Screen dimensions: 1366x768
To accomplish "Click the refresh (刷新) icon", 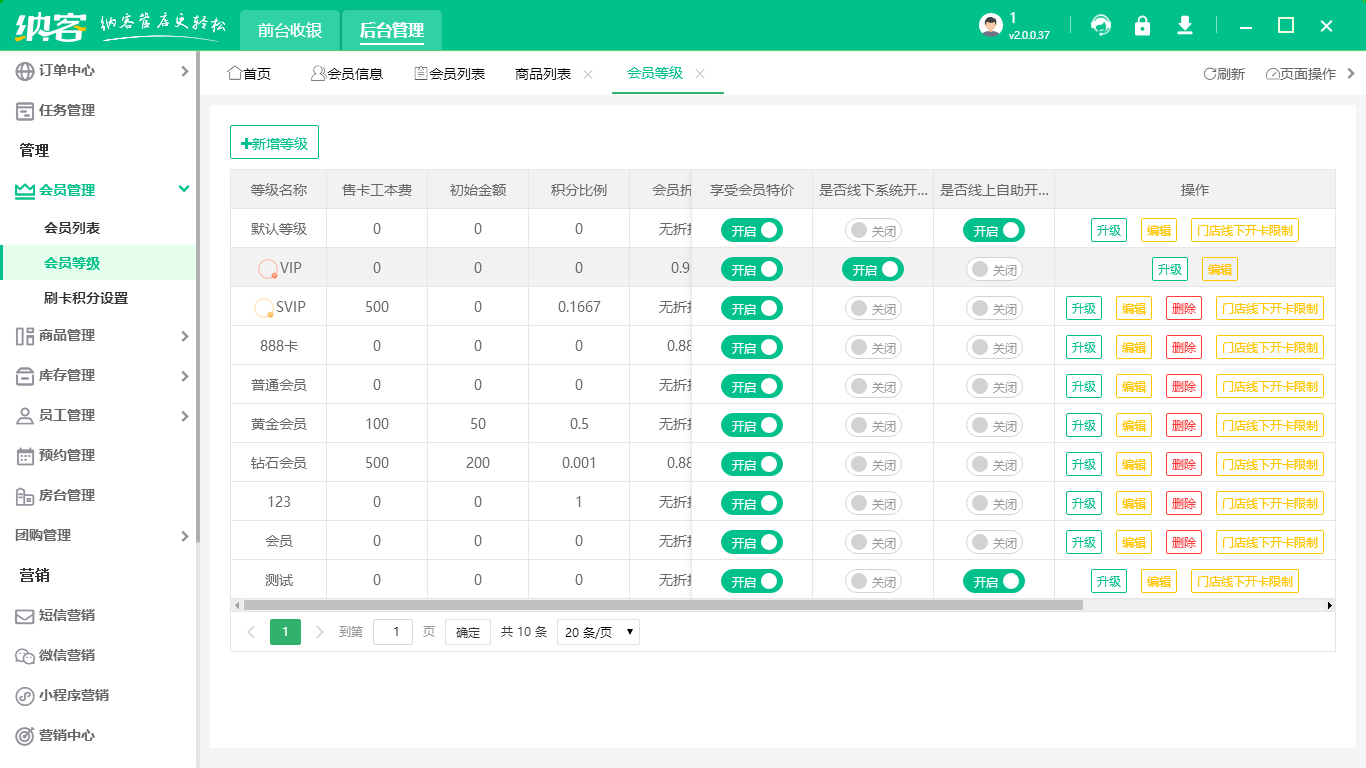I will 1223,74.
